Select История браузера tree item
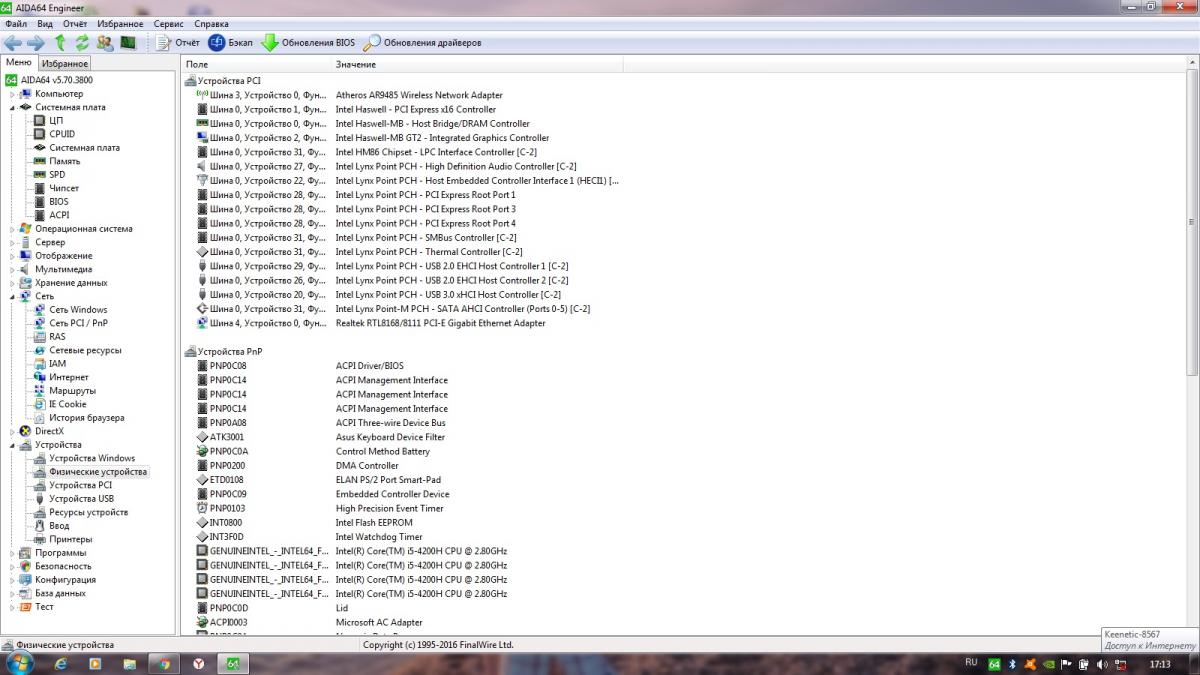The height and width of the screenshot is (675, 1200). click(87, 418)
